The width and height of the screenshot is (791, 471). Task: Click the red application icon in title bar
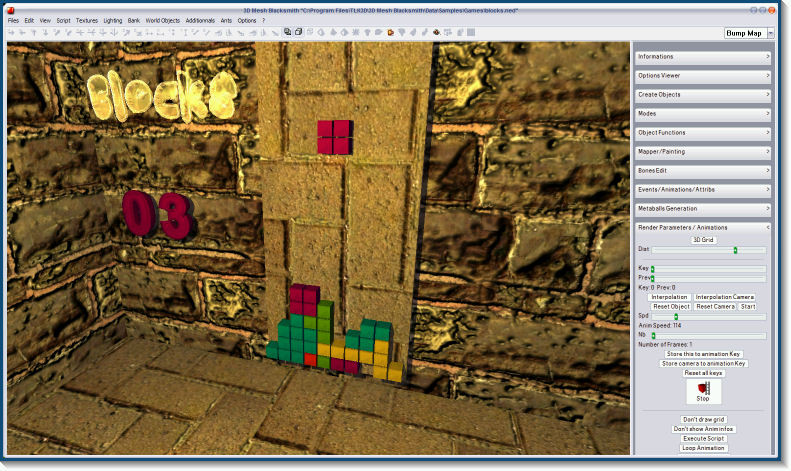[x=12, y=10]
